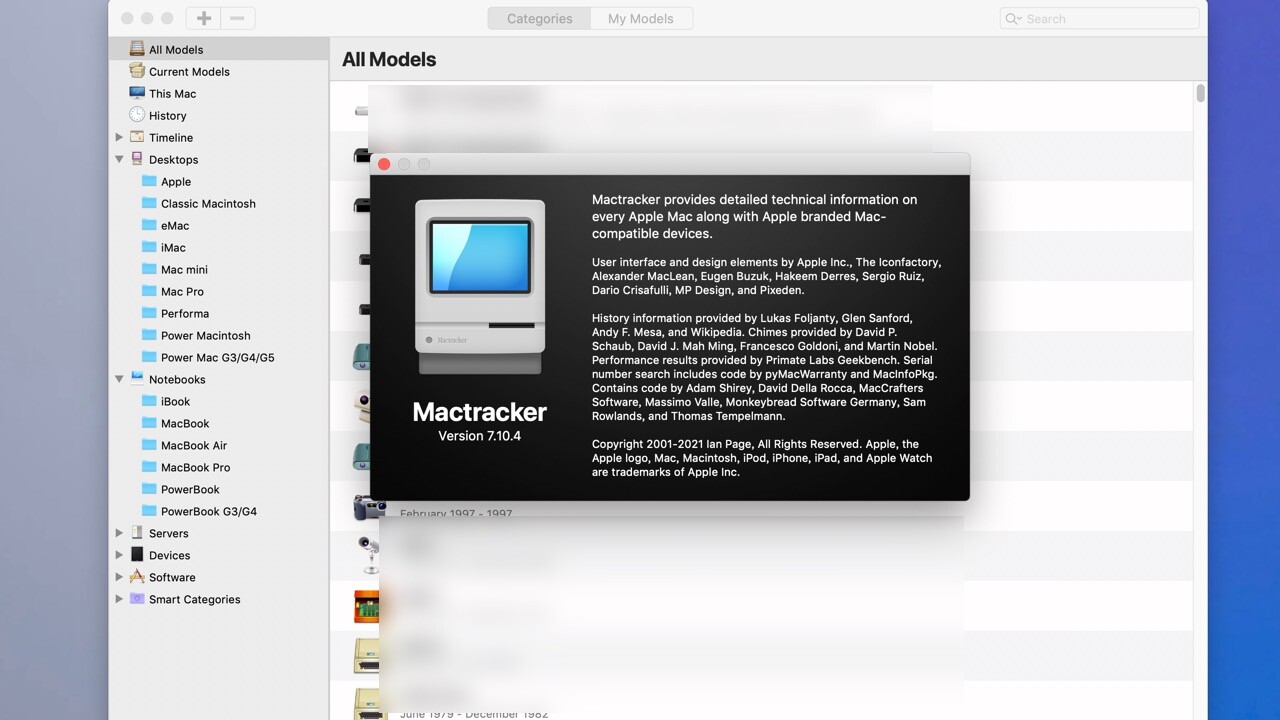The width and height of the screenshot is (1280, 720).
Task: Click the circuit board model thumbnail
Action: [368, 606]
